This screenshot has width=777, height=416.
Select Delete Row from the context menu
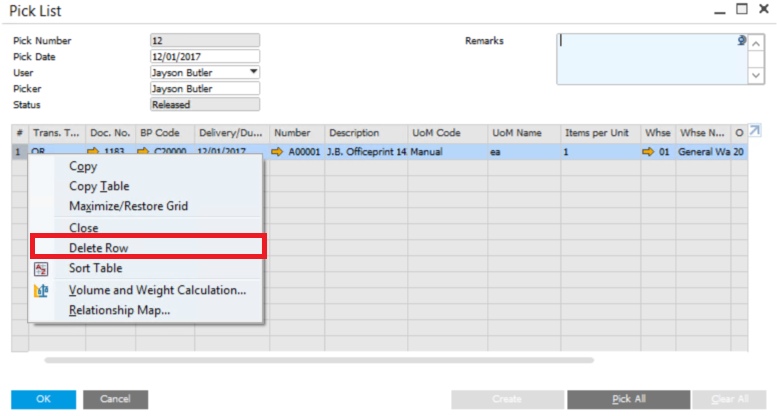98,248
